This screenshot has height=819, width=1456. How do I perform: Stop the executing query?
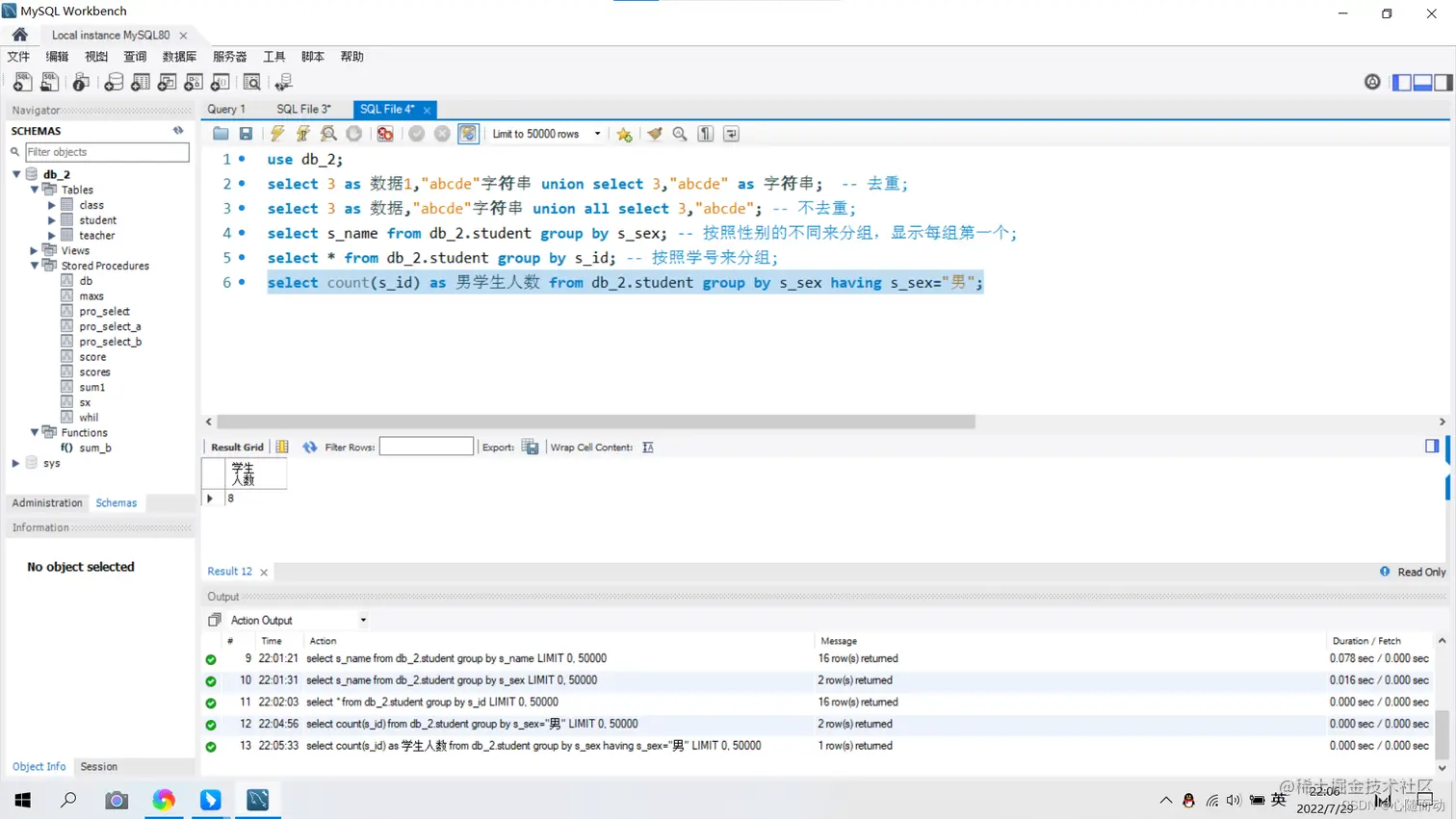pos(354,134)
